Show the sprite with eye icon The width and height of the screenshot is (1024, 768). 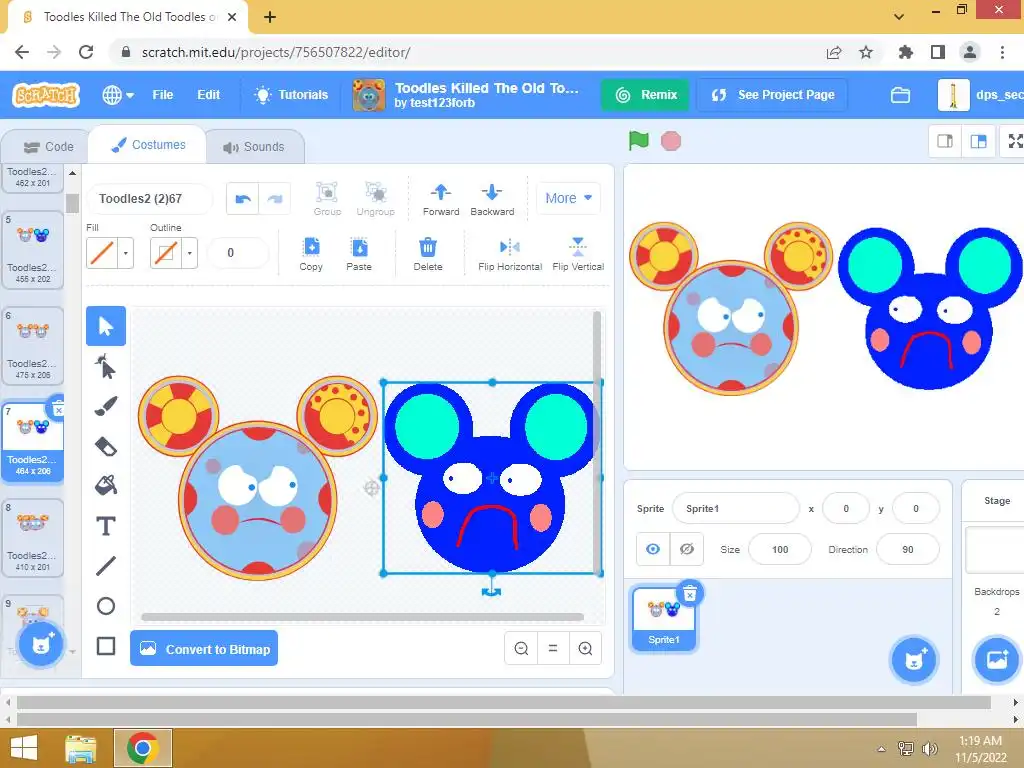point(652,549)
